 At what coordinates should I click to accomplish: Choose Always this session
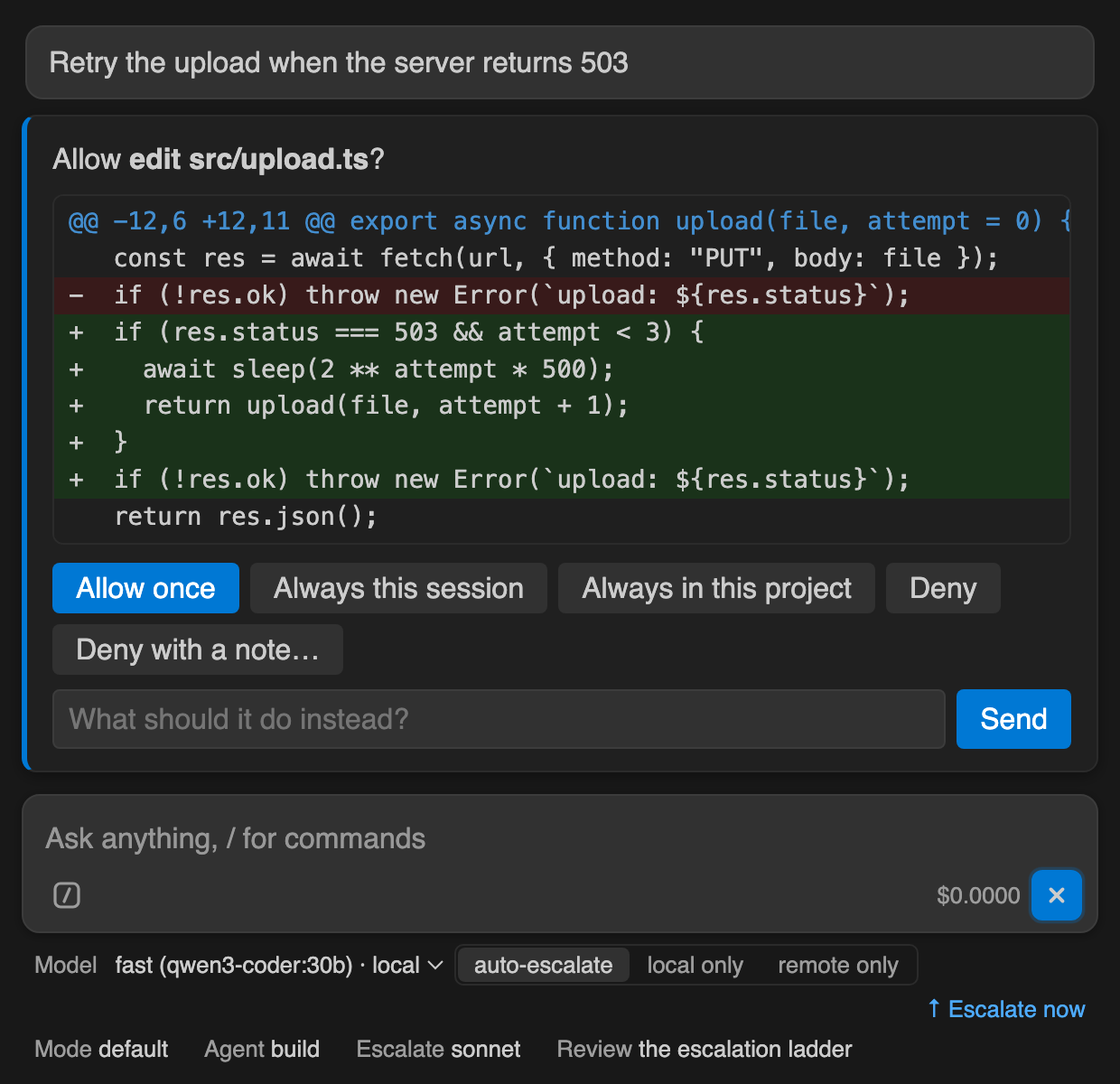point(398,588)
